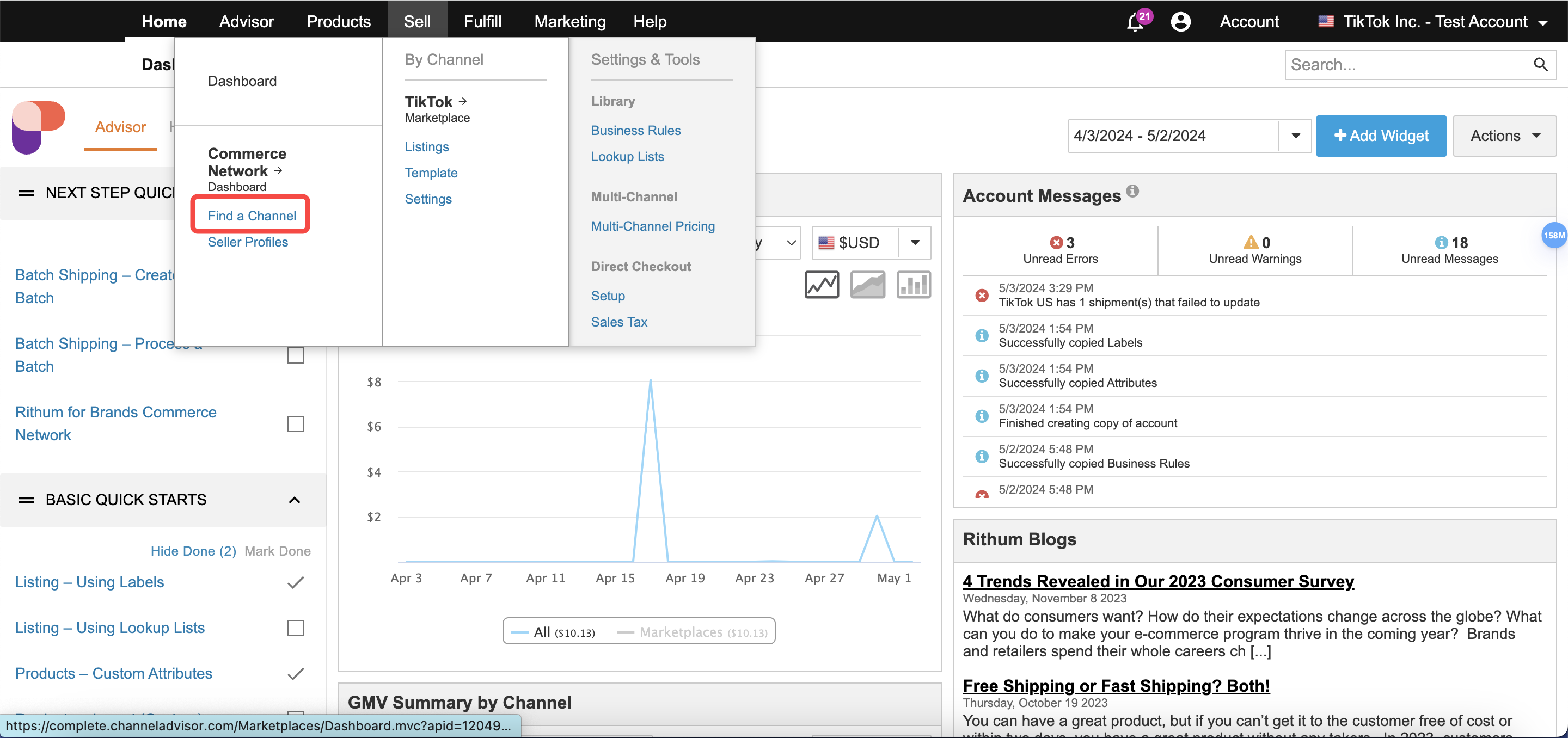The height and width of the screenshot is (738, 1568).
Task: Switch to area chart view
Action: tap(867, 284)
